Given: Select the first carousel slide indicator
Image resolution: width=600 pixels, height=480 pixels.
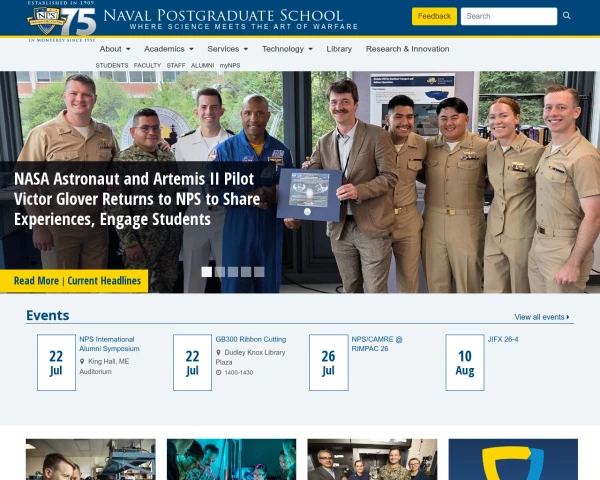Looking at the screenshot, I should coord(207,272).
